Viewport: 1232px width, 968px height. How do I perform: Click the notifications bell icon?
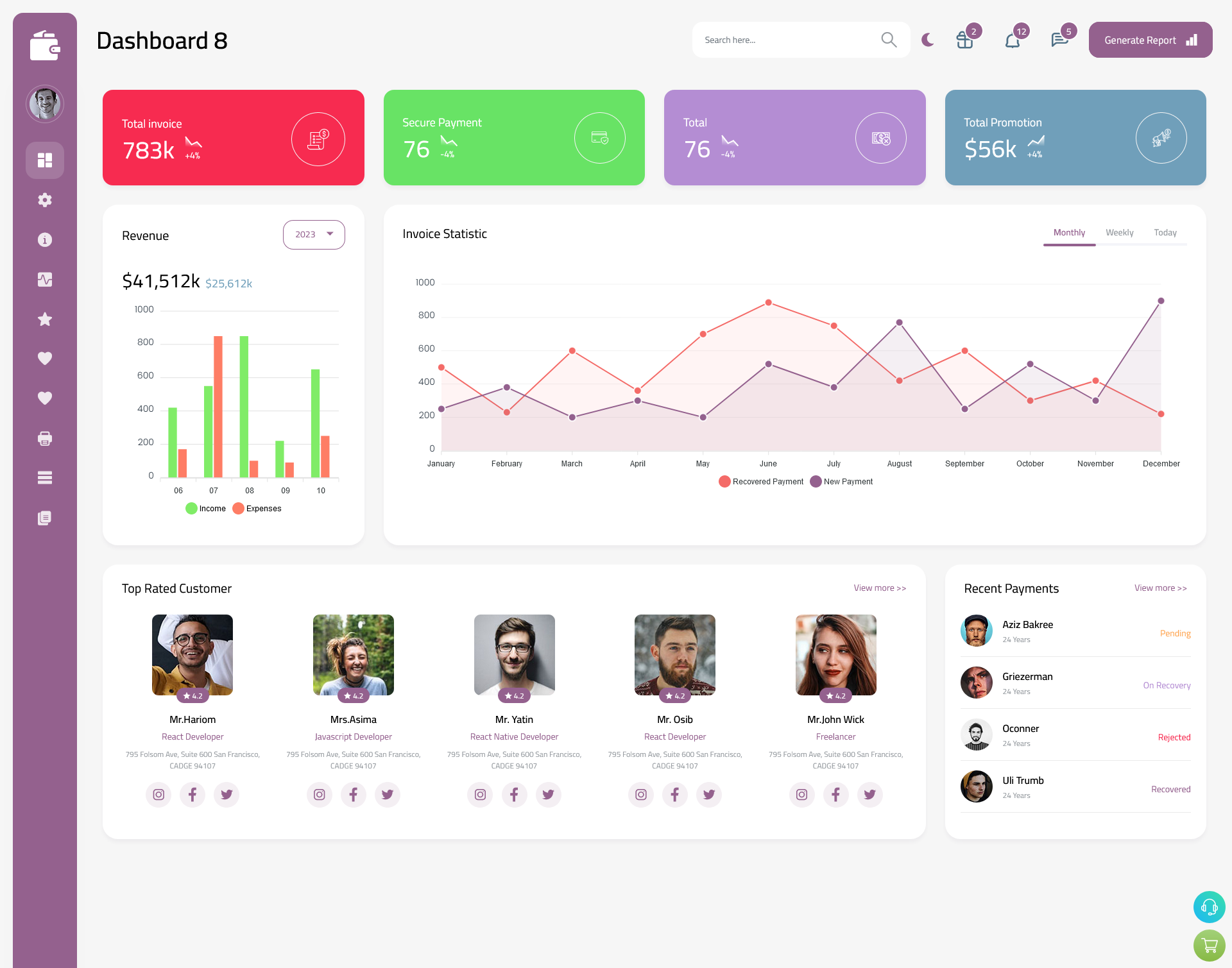pyautogui.click(x=1013, y=40)
